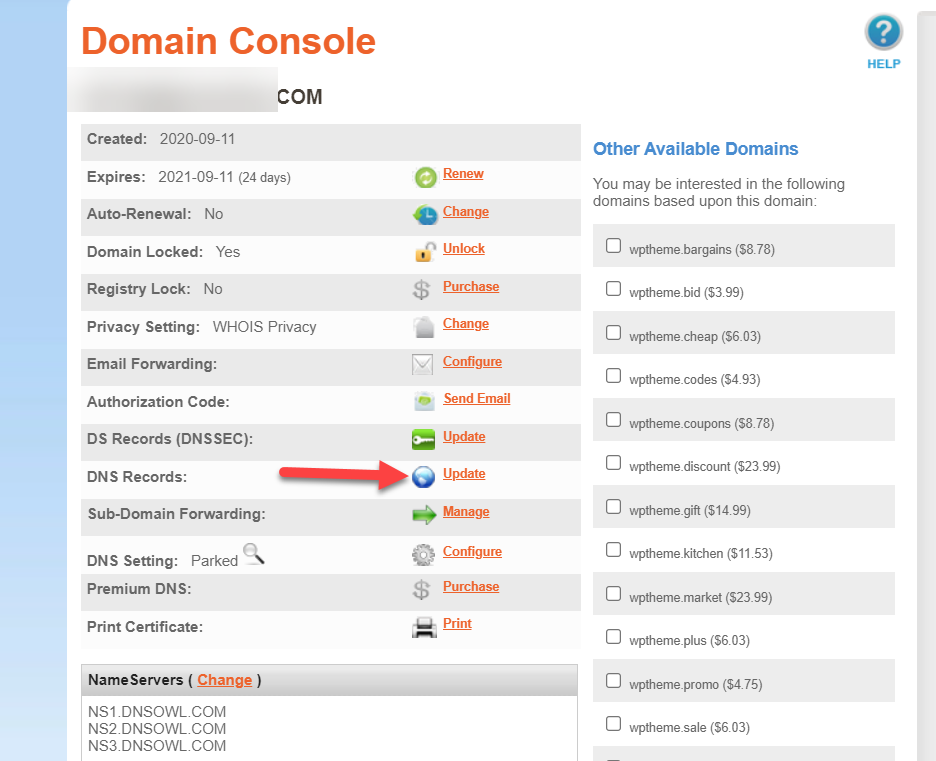Click the NS3.DNSOWL.COM nameserver text
936x761 pixels.
(157, 746)
